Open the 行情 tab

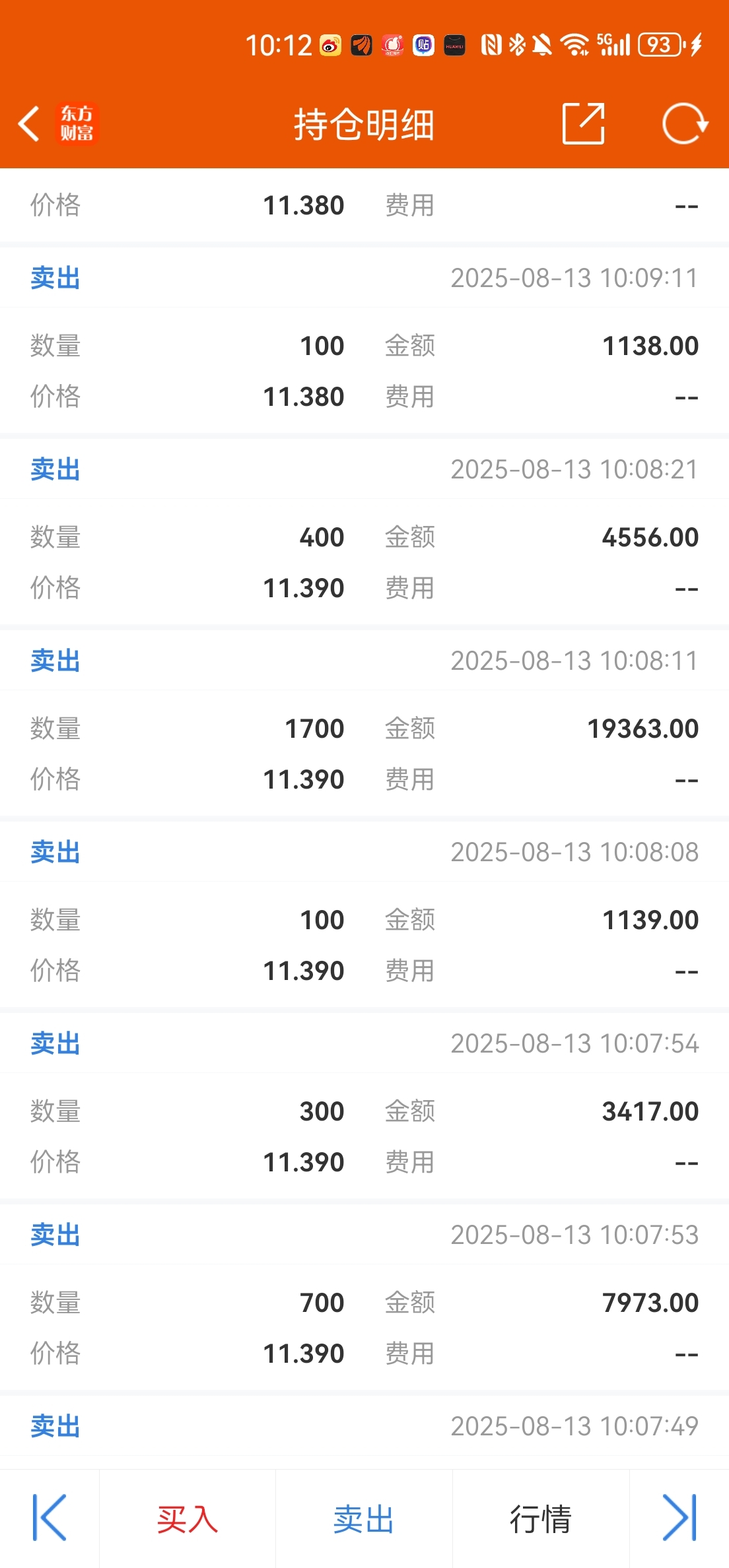(541, 1519)
